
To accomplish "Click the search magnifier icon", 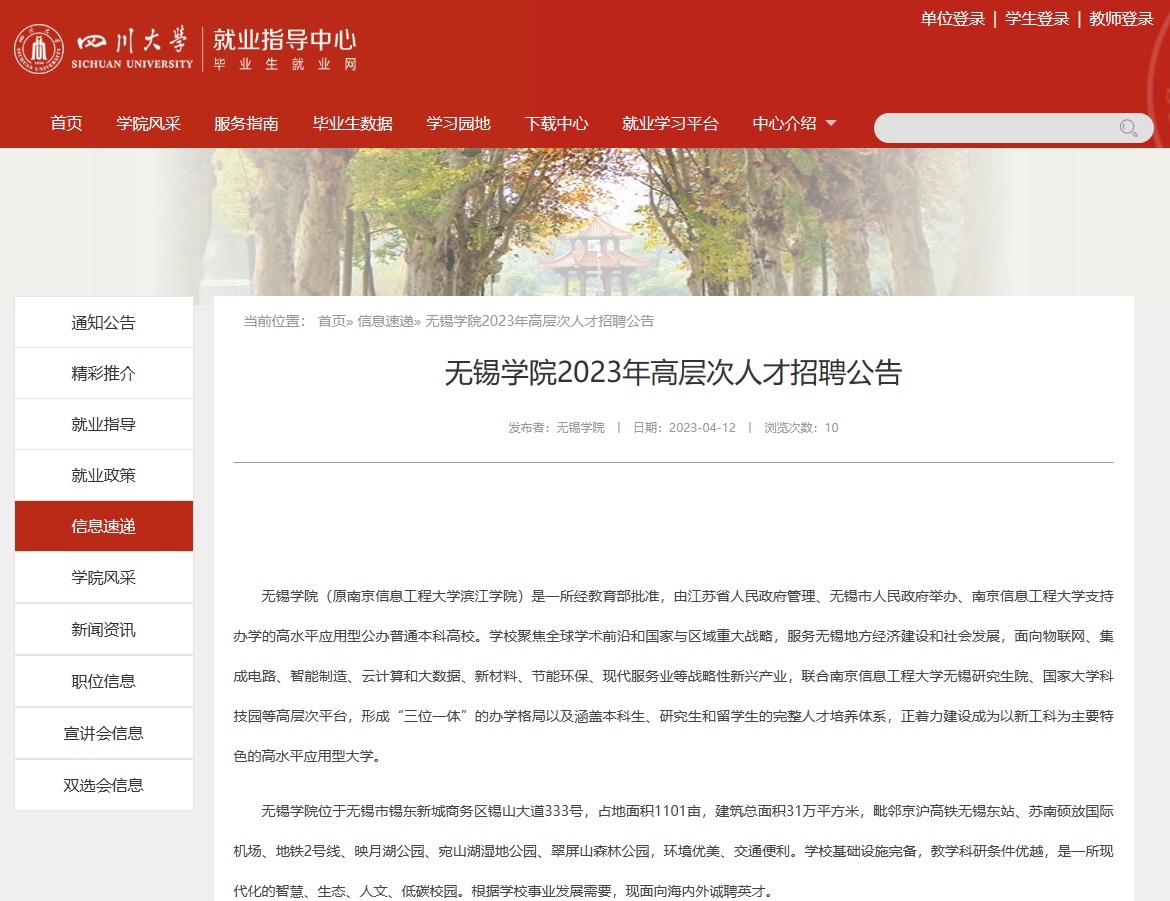I will pyautogui.click(x=1129, y=128).
